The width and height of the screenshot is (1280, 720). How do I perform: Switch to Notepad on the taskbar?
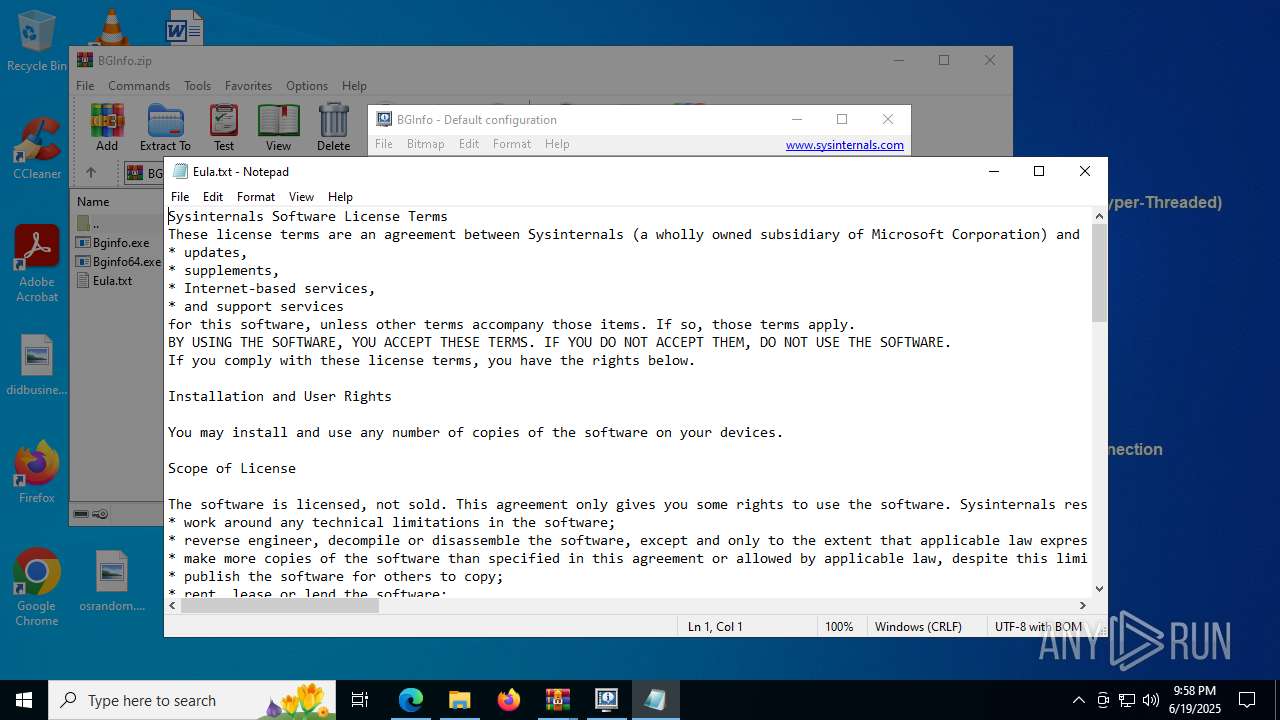point(655,700)
